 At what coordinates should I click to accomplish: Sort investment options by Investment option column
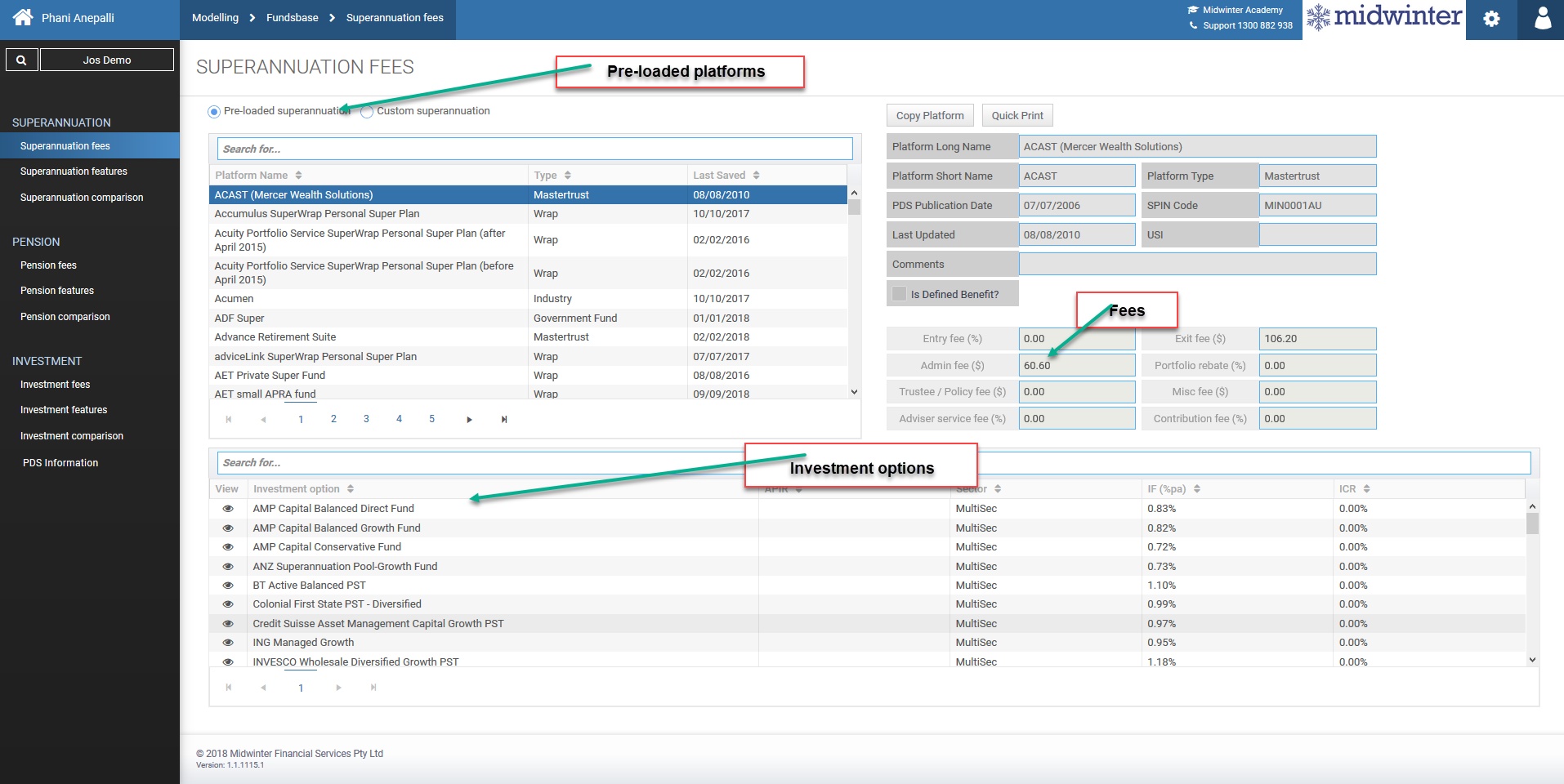click(351, 488)
